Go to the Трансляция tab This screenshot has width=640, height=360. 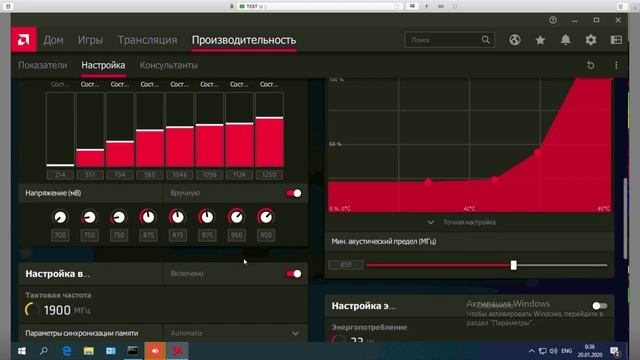click(147, 40)
